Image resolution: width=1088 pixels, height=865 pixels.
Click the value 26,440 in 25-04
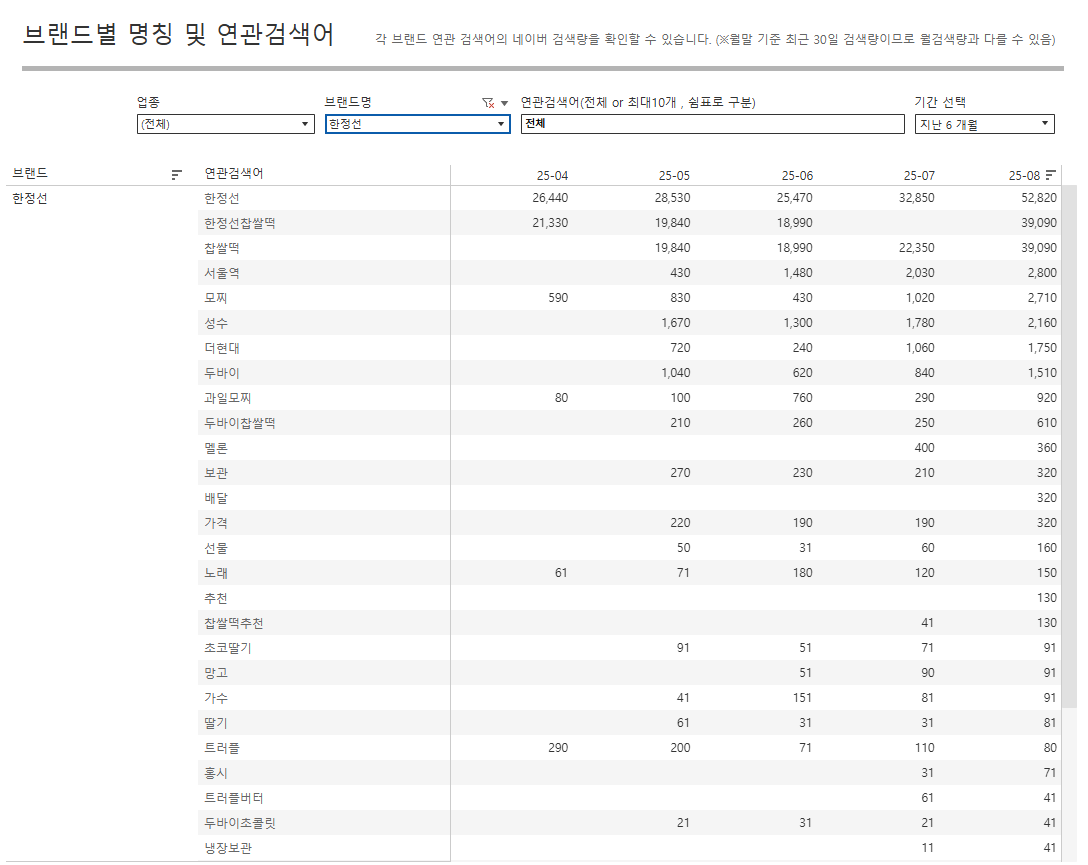[550, 198]
